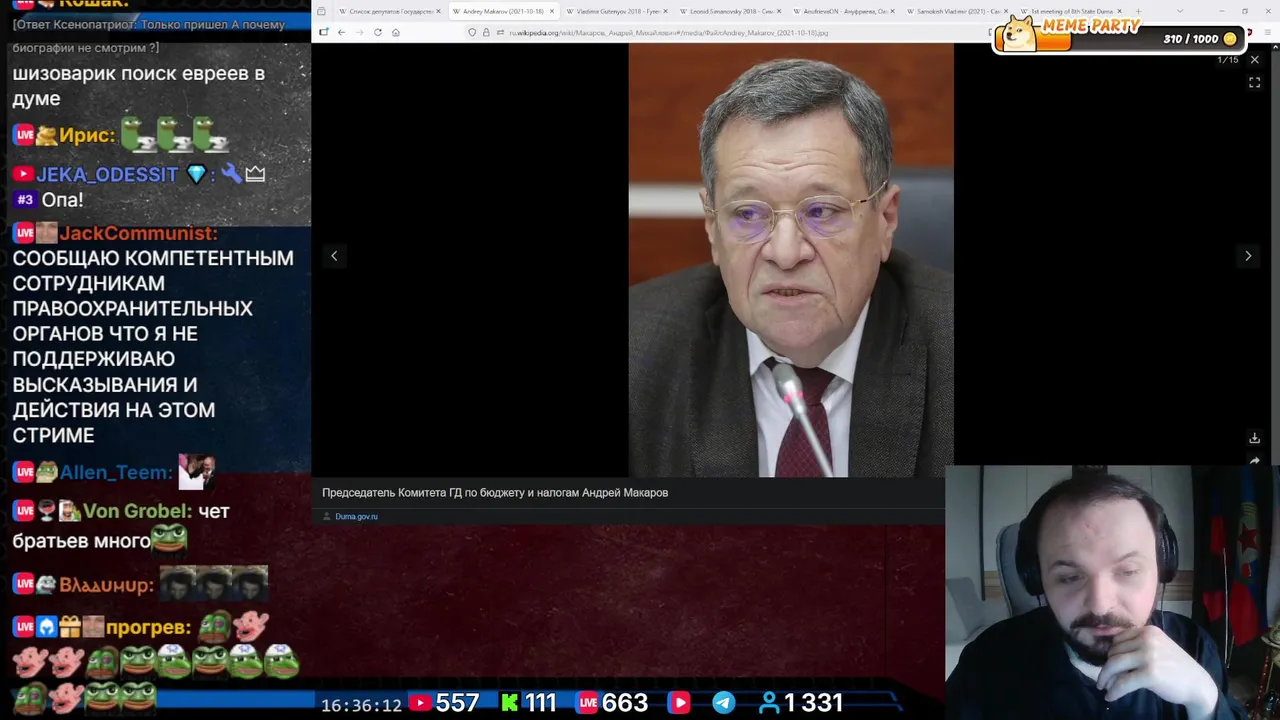Close the Vladimir Gutenyov tab
This screenshot has width=1280, height=720.
tap(665, 11)
